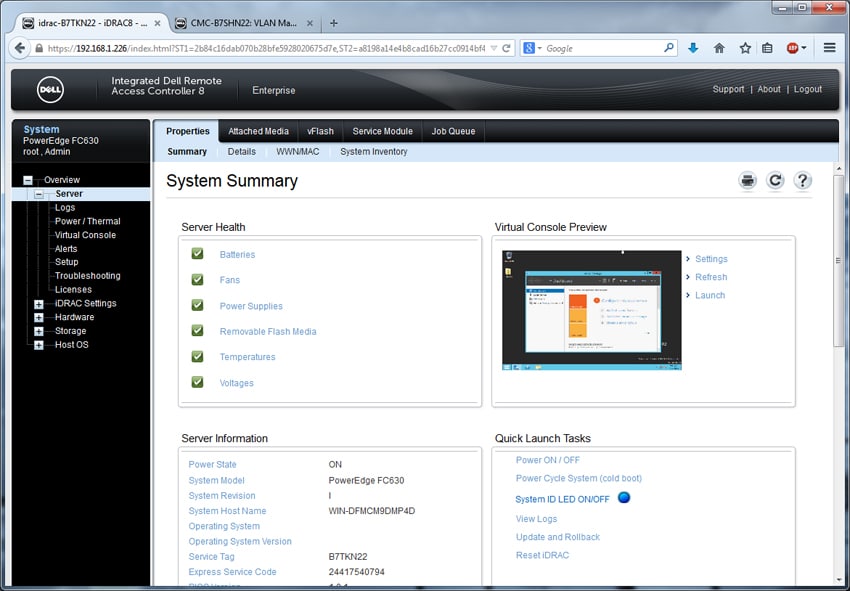The width and height of the screenshot is (850, 591).
Task: Switch to vFlash tab
Action: click(x=320, y=131)
